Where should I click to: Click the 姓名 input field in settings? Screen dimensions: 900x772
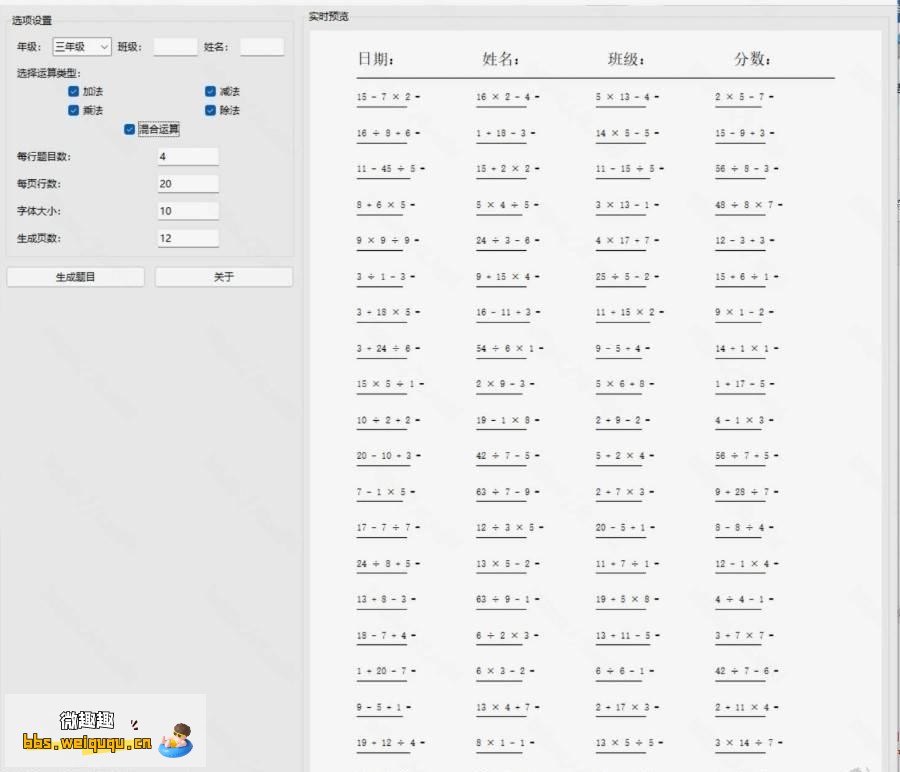click(262, 47)
